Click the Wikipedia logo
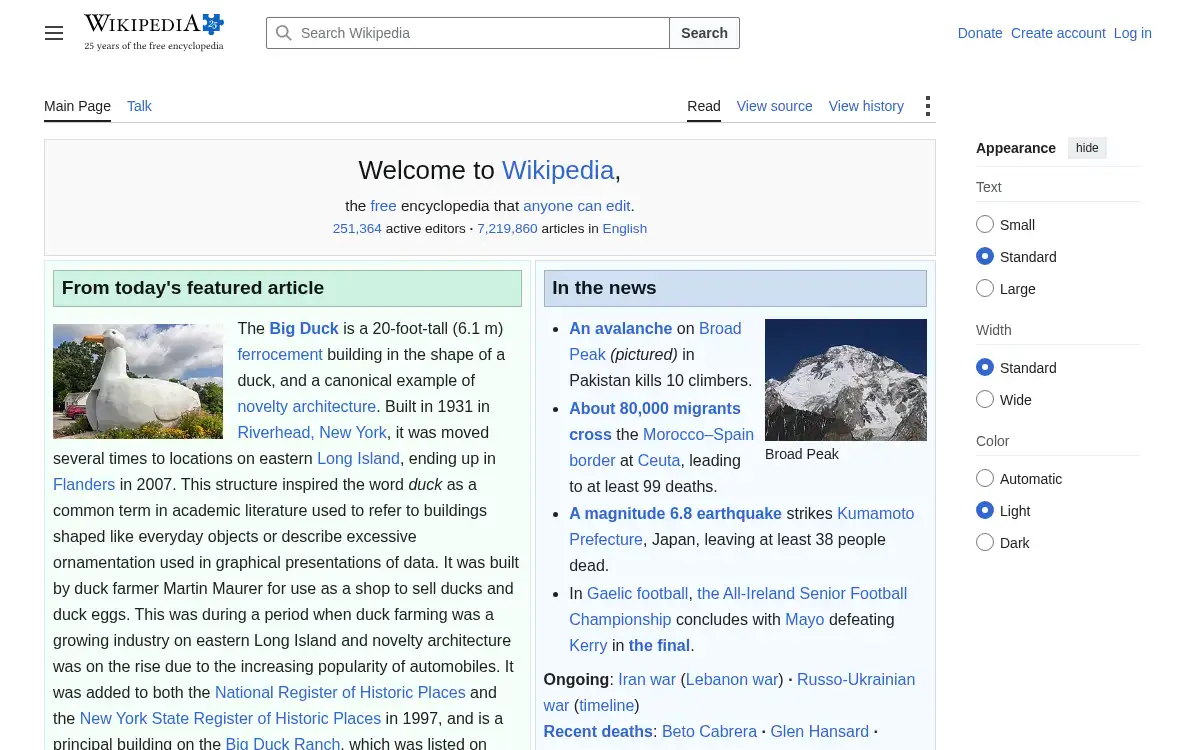Viewport: 1200px width, 750px height. 154,32
